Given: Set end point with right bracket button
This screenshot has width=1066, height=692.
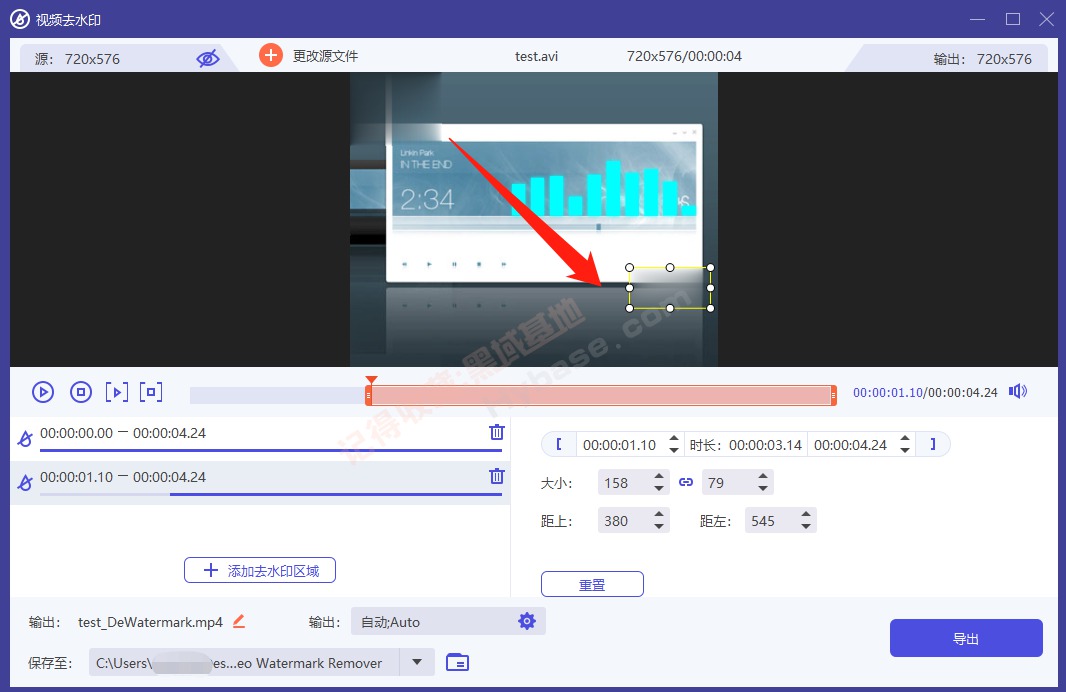Looking at the screenshot, I should pos(933,445).
